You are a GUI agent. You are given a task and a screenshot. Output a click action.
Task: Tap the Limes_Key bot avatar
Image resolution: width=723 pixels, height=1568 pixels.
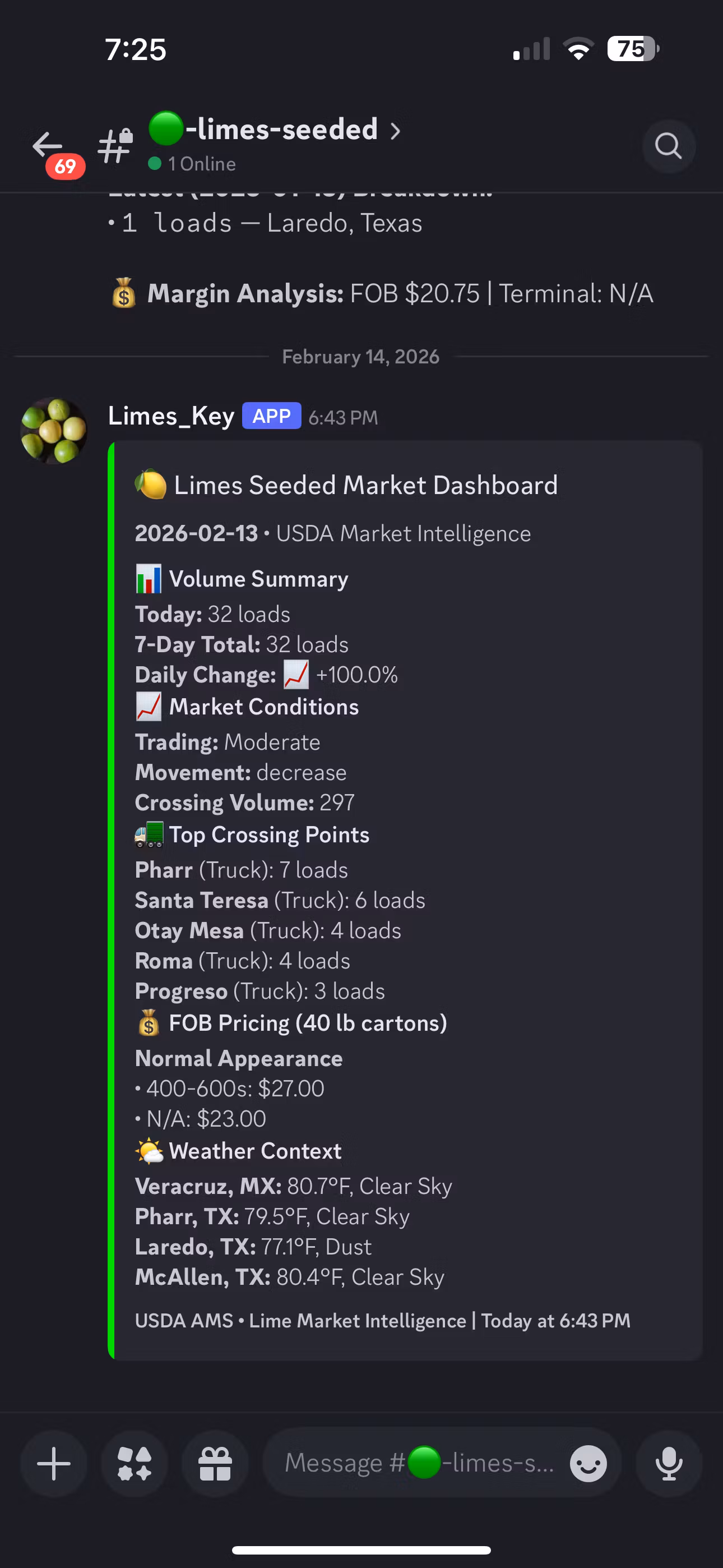(54, 430)
